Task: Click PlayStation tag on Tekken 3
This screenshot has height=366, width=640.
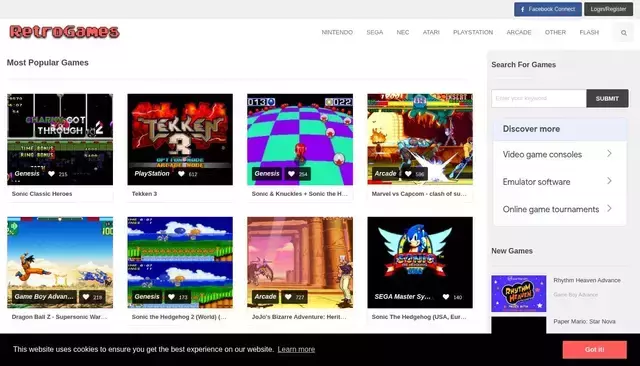Action: pos(152,173)
